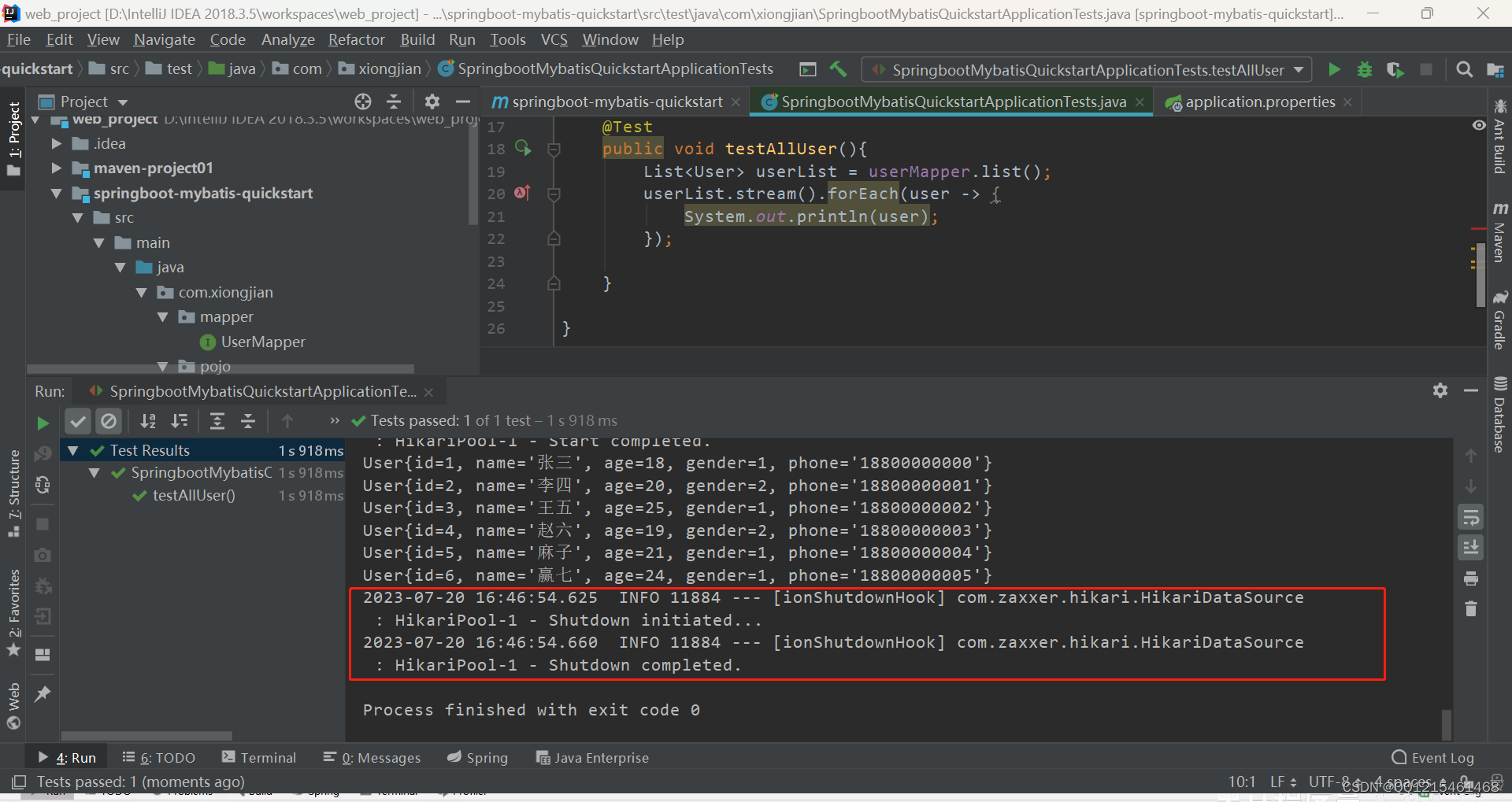Switch to application.properties tab

click(1259, 102)
